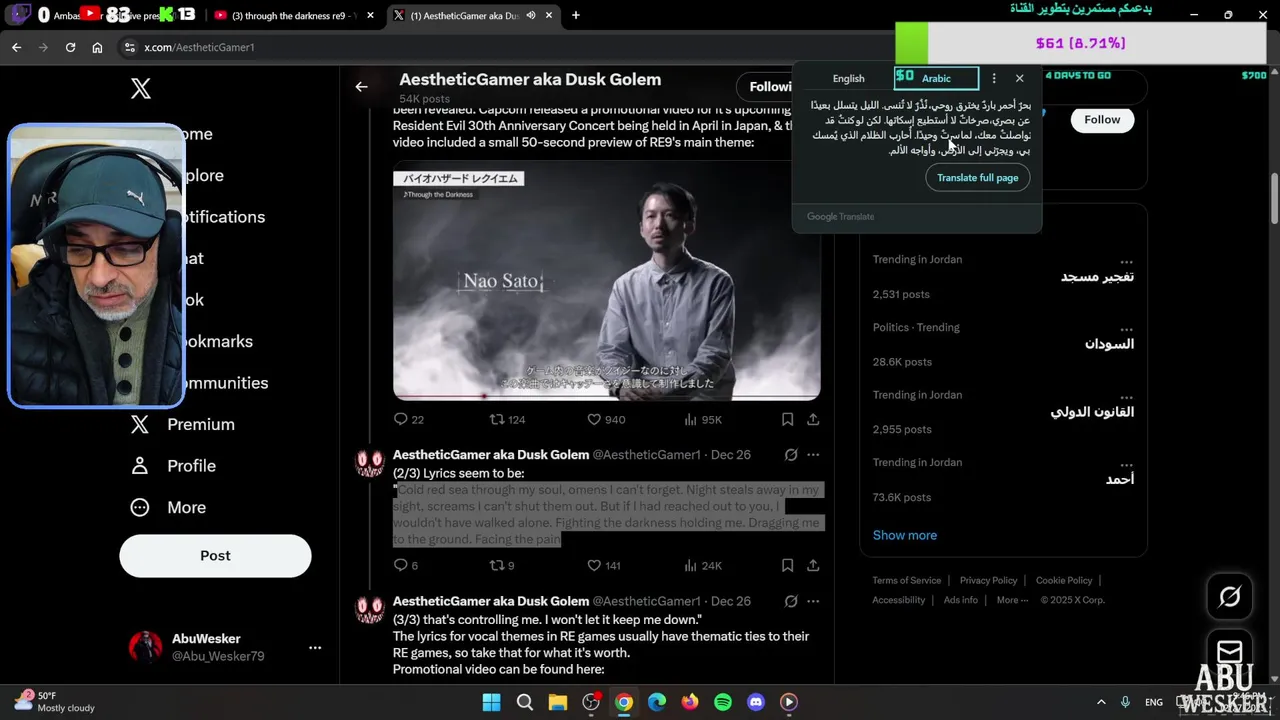Viewport: 1280px width, 720px height.
Task: Click the Chrome home button
Action: point(97,47)
